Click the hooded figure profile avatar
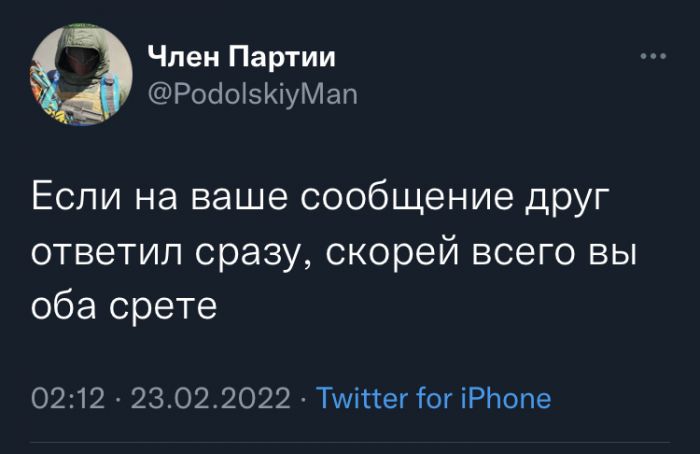This screenshot has width=700, height=454. point(82,75)
